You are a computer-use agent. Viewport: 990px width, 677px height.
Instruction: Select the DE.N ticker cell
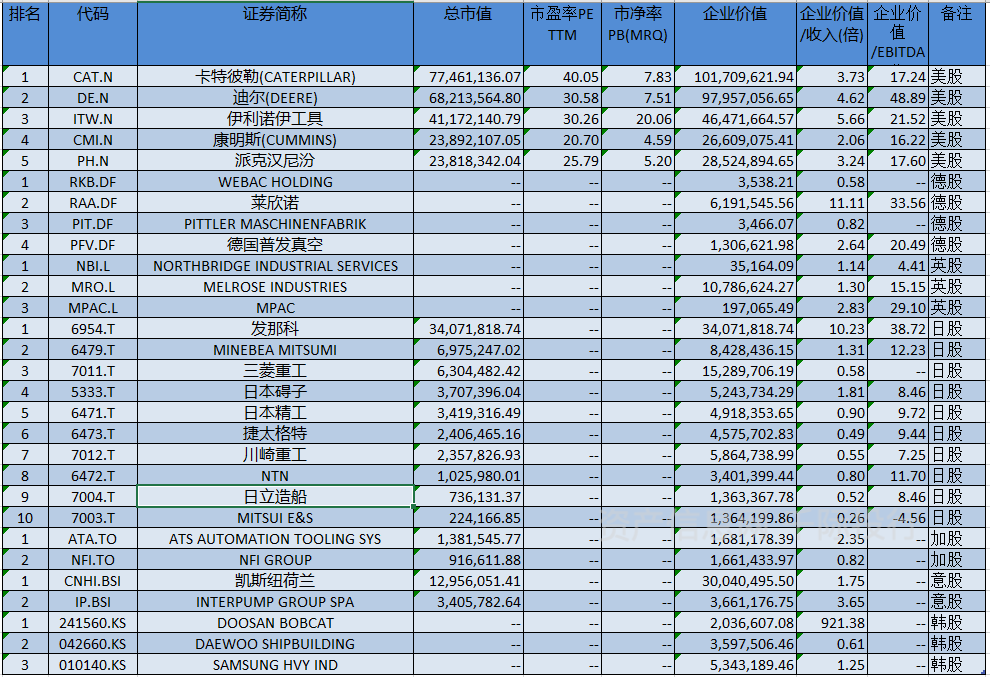tap(93, 98)
